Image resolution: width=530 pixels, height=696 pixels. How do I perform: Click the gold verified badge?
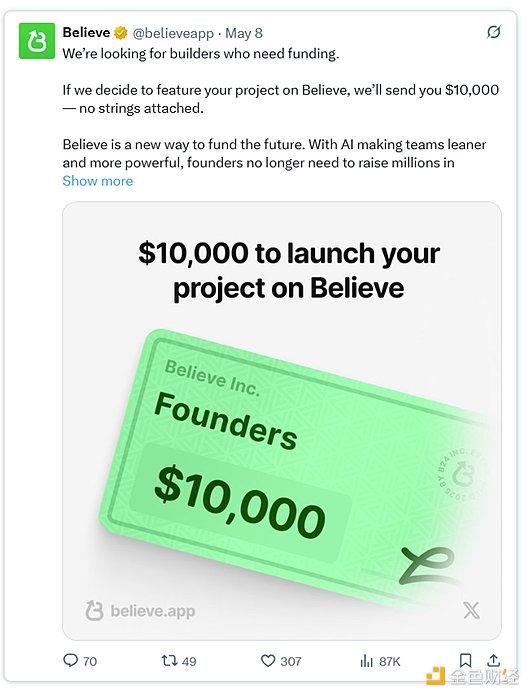coord(121,33)
